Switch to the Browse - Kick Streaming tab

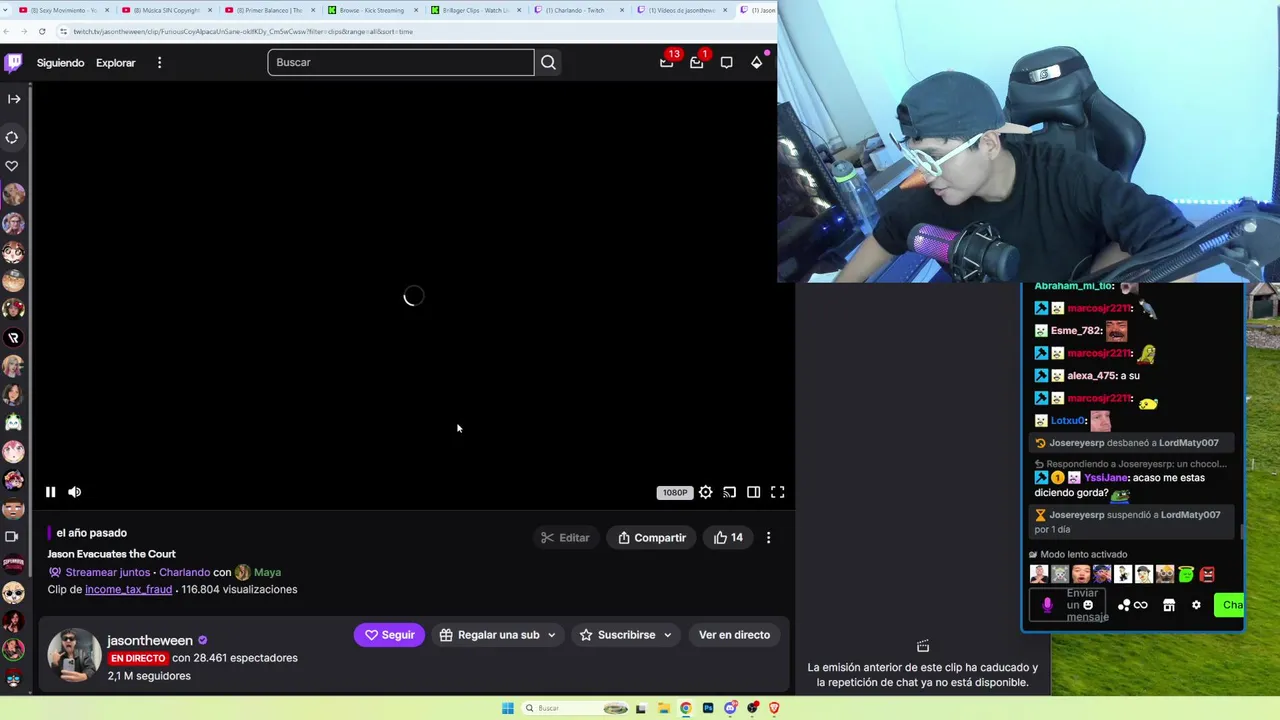tap(372, 10)
